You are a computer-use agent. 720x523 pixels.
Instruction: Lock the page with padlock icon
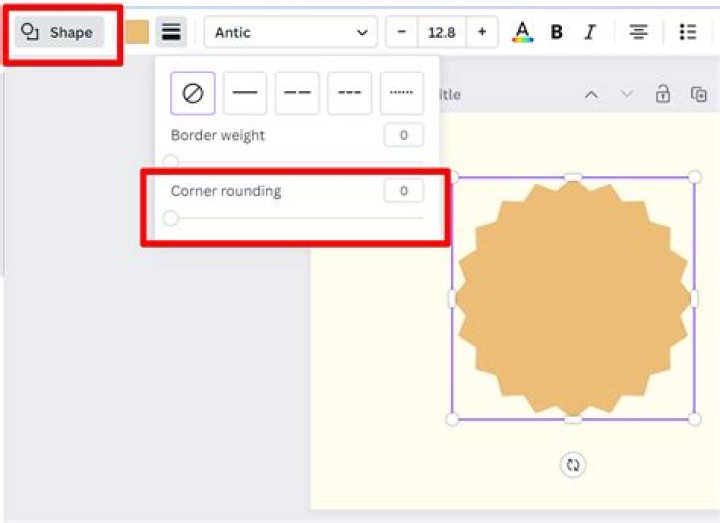(663, 94)
